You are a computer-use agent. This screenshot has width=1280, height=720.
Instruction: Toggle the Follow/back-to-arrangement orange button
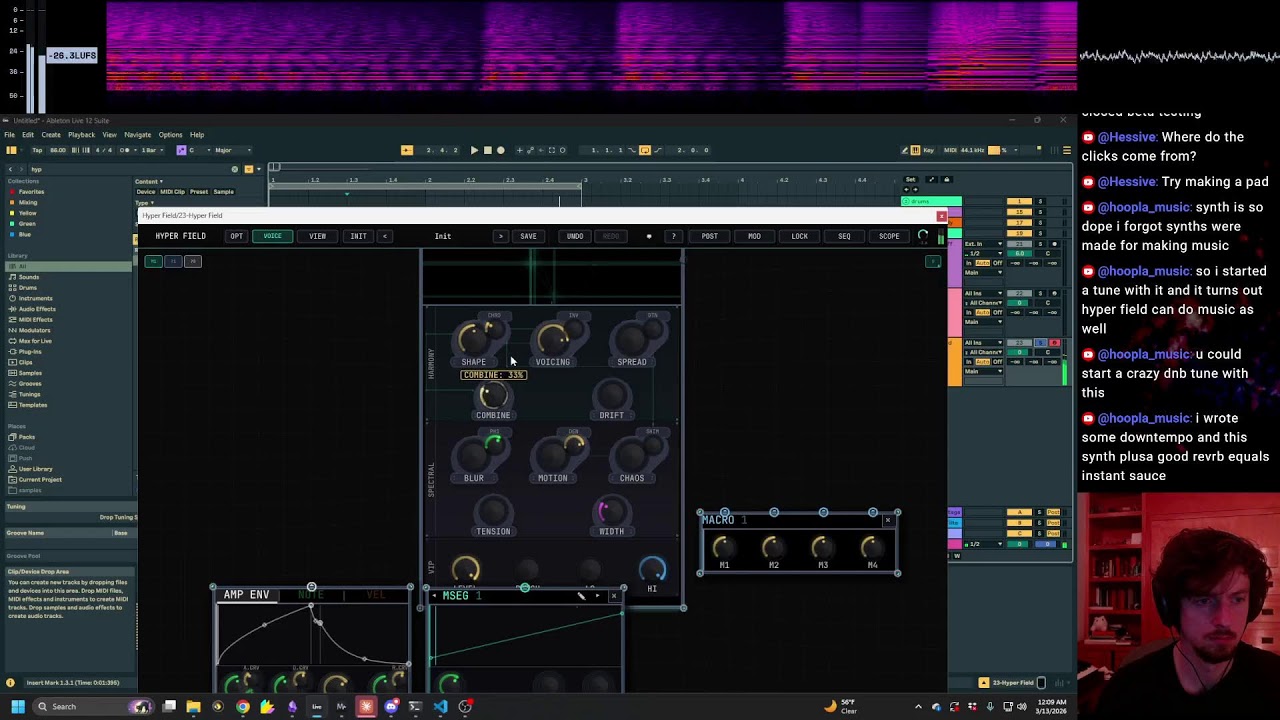[407, 150]
